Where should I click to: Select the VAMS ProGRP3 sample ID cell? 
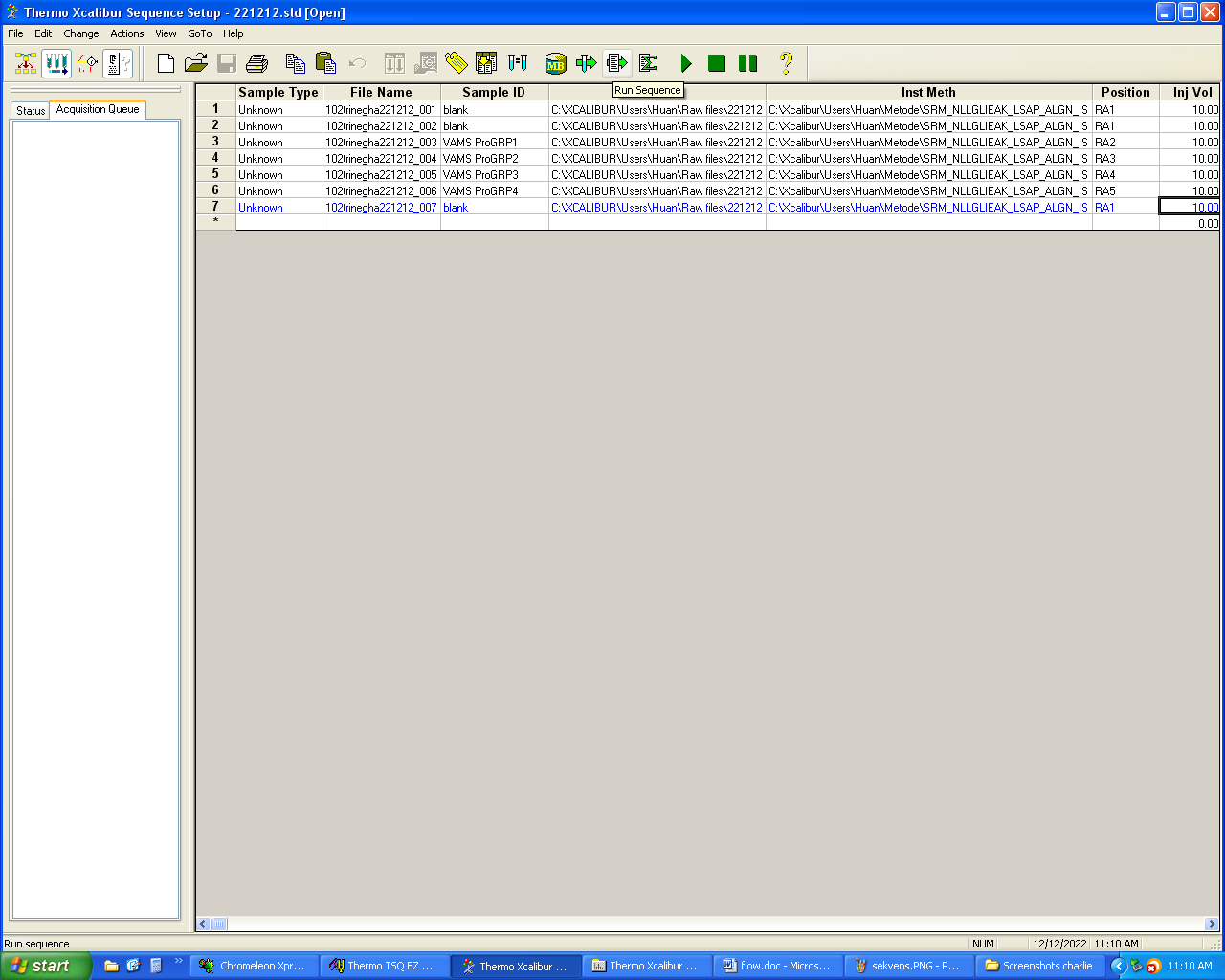click(x=494, y=175)
